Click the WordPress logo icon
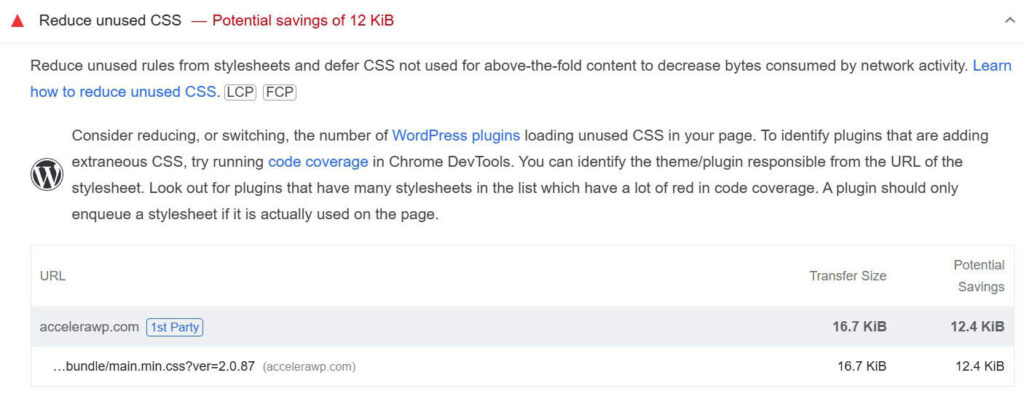Screen dimensions: 1024x402 [x=47, y=175]
